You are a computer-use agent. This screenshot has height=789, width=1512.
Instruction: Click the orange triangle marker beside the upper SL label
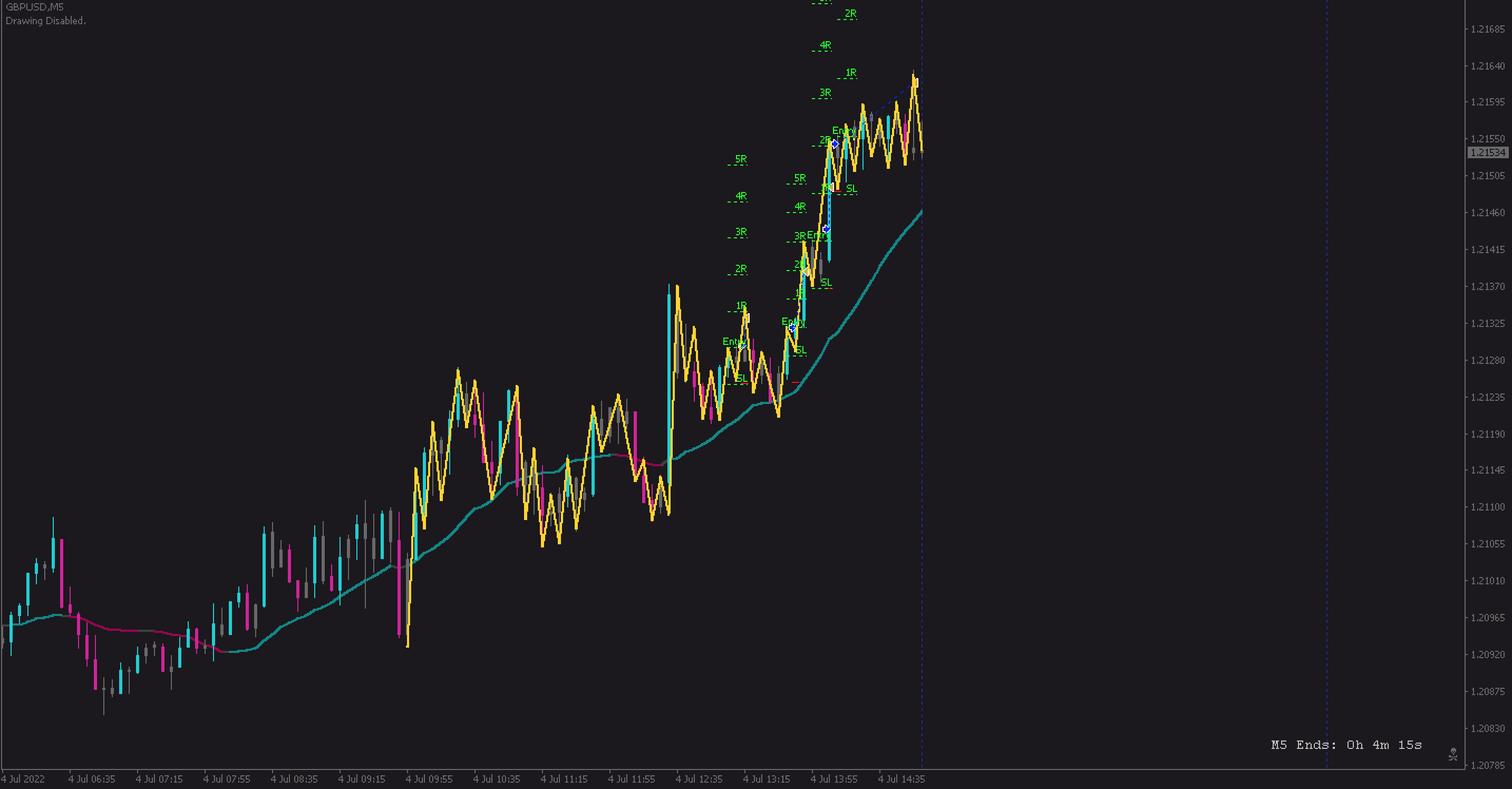point(833,188)
